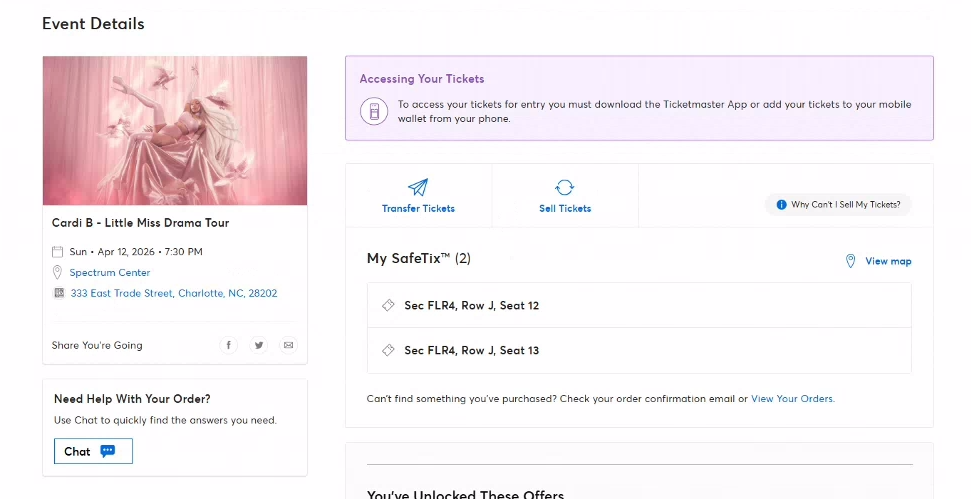Click the phone icon in Accessing Your Tickets

click(374, 111)
